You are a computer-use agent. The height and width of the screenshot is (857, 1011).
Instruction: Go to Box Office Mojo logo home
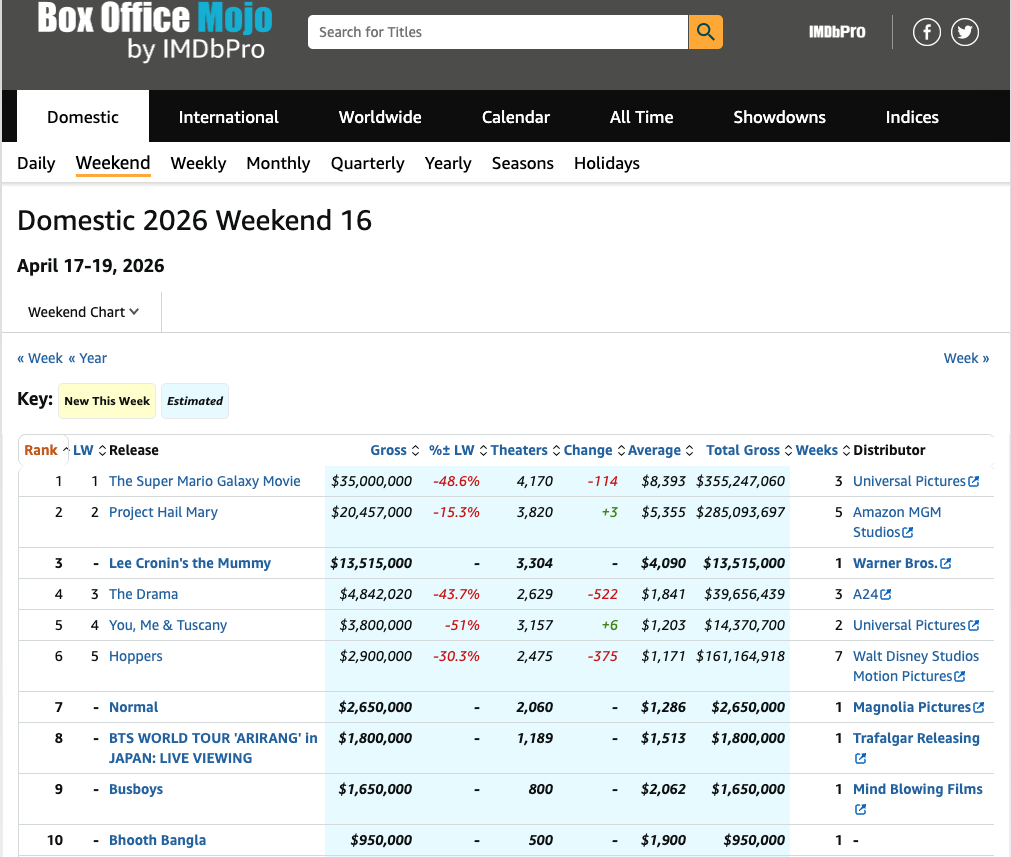(155, 31)
